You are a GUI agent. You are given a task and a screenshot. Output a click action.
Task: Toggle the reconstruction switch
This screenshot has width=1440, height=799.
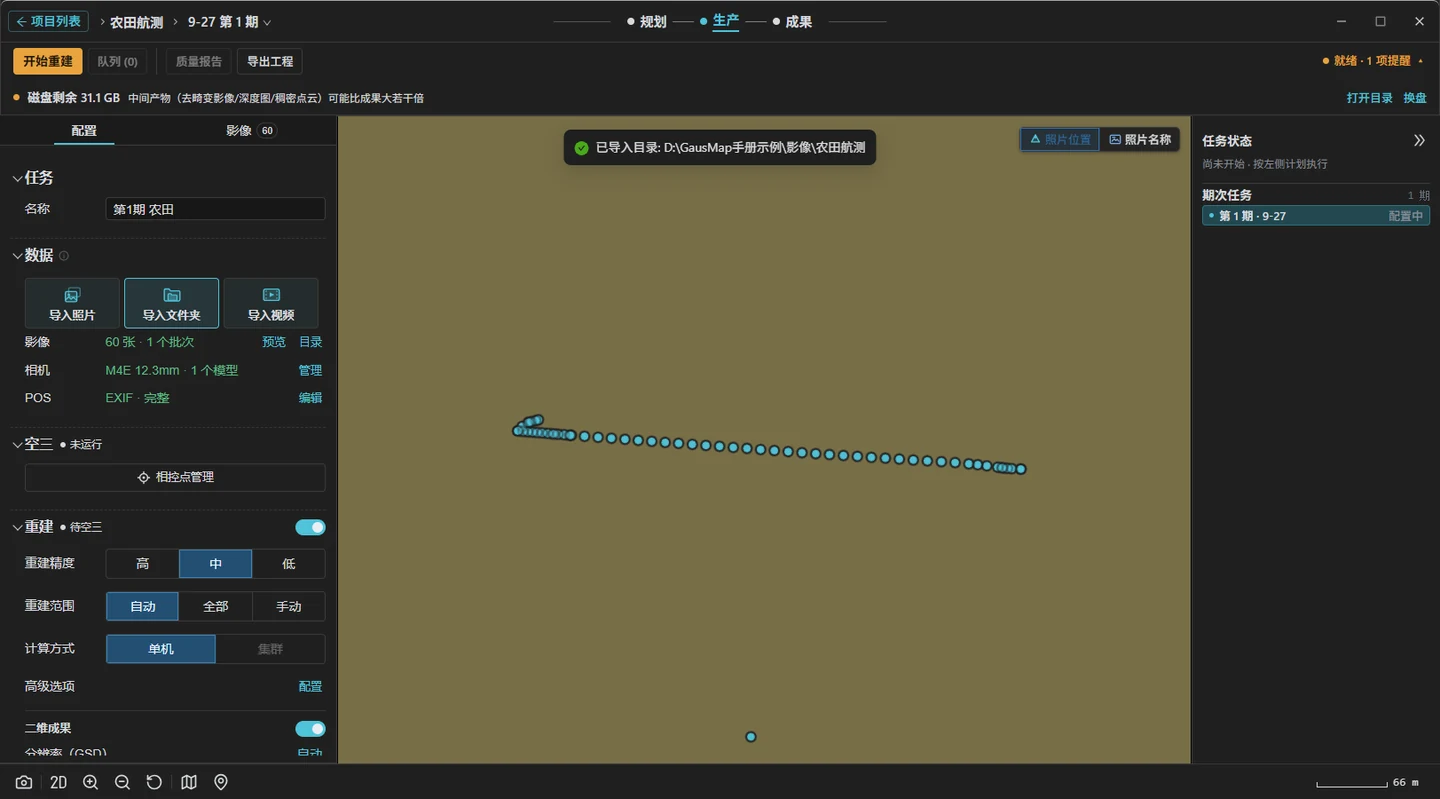pos(310,527)
